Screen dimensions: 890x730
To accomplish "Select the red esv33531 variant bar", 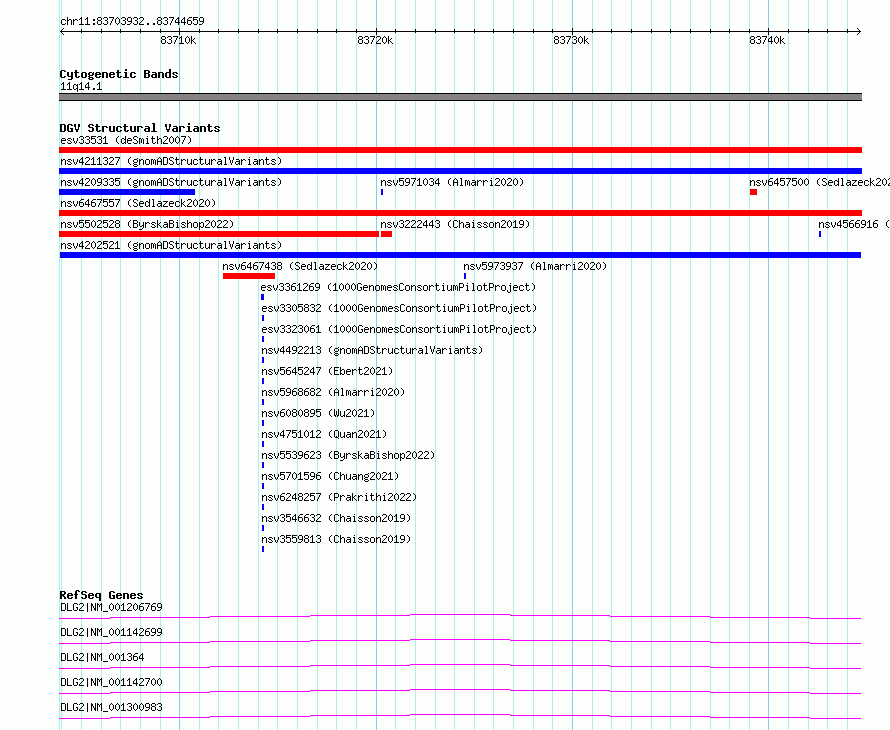I will tap(460, 150).
